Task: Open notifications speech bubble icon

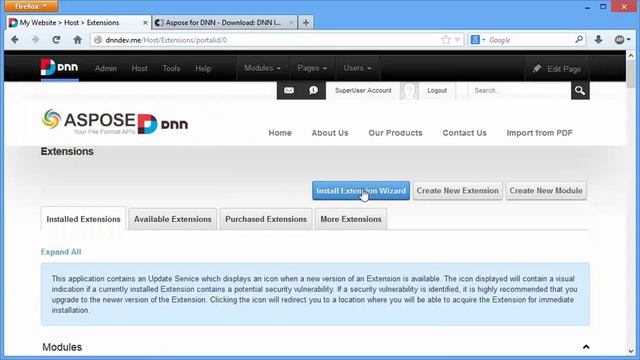Action: [313, 90]
